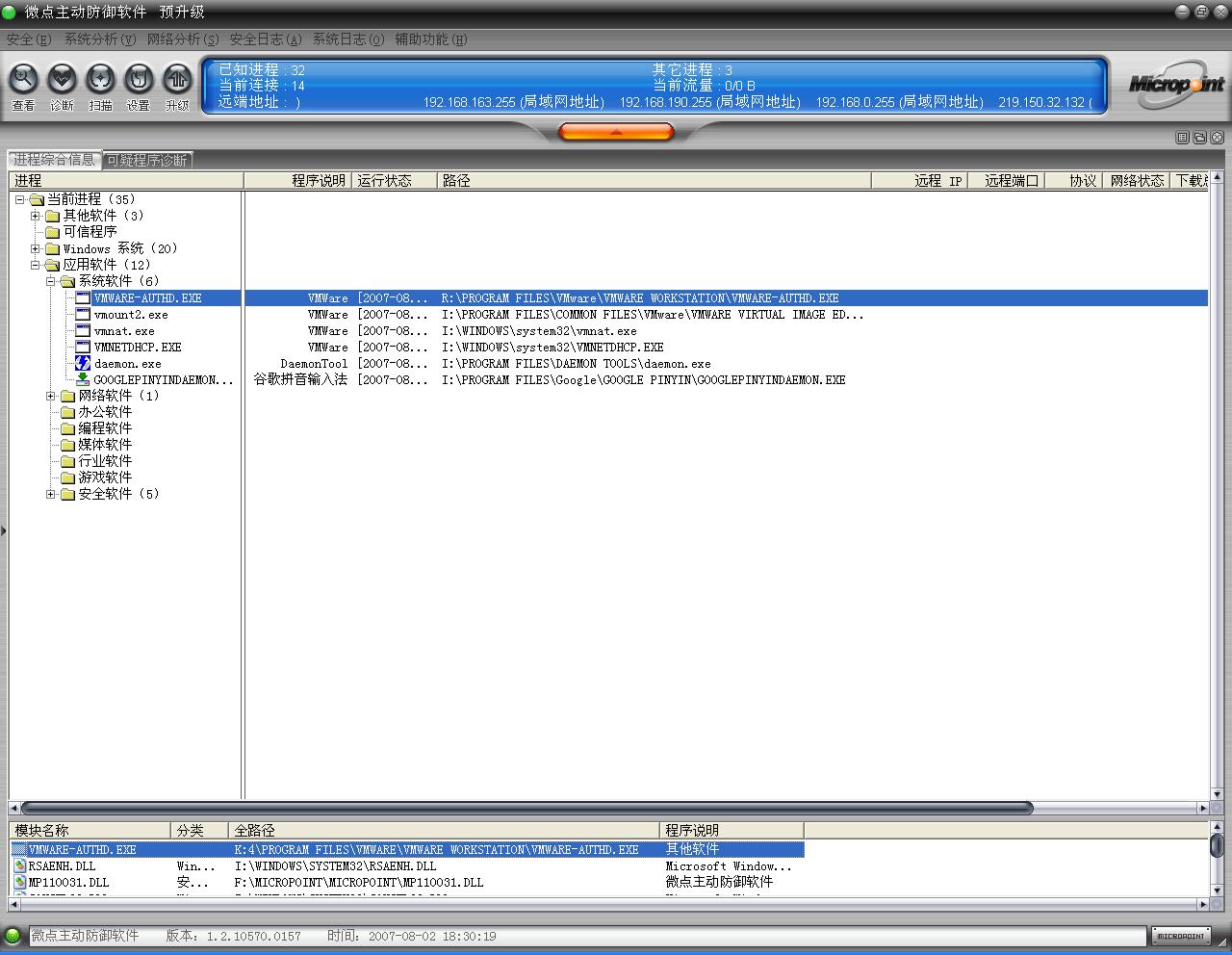Click the module list vertical scrollbar thumb

coord(1217,845)
